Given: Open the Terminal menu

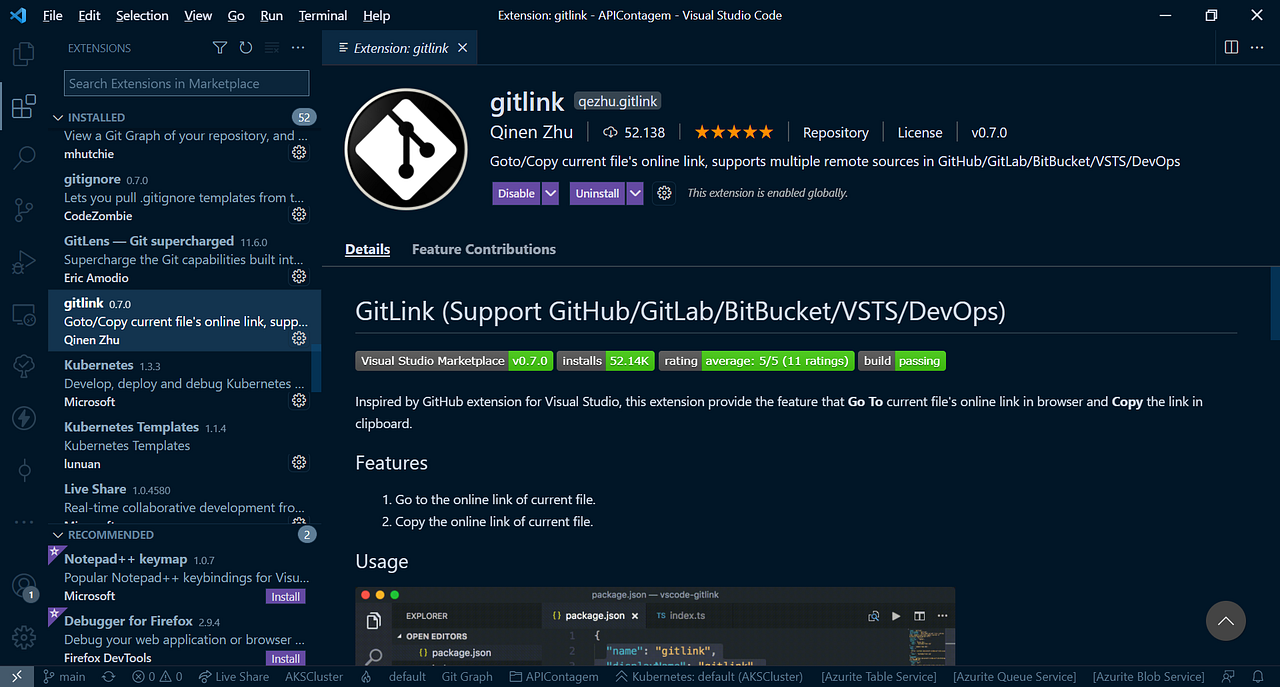Looking at the screenshot, I should click(322, 15).
